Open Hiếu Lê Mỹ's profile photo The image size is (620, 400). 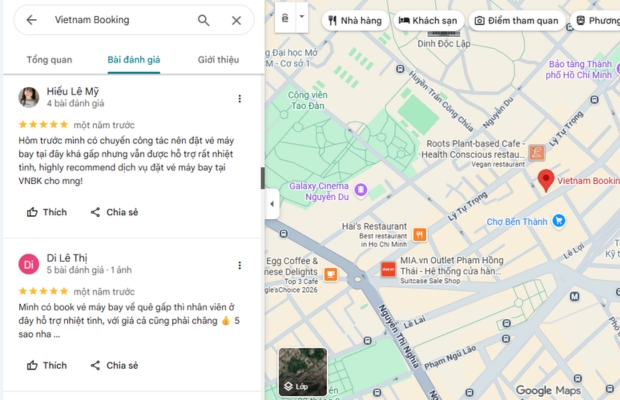coord(28,97)
